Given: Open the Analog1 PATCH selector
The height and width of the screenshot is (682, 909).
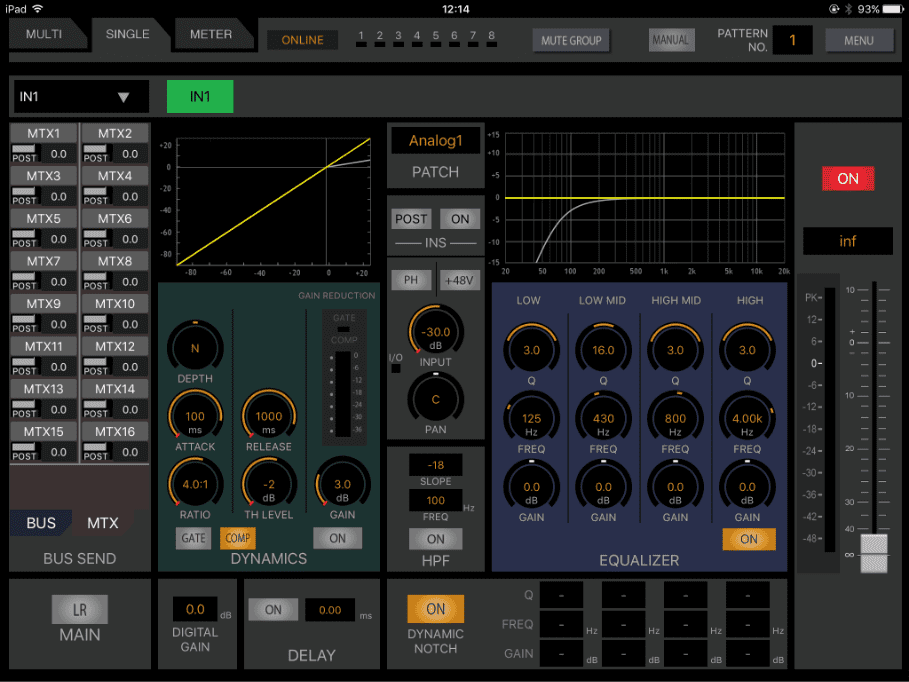Looking at the screenshot, I should tap(435, 141).
